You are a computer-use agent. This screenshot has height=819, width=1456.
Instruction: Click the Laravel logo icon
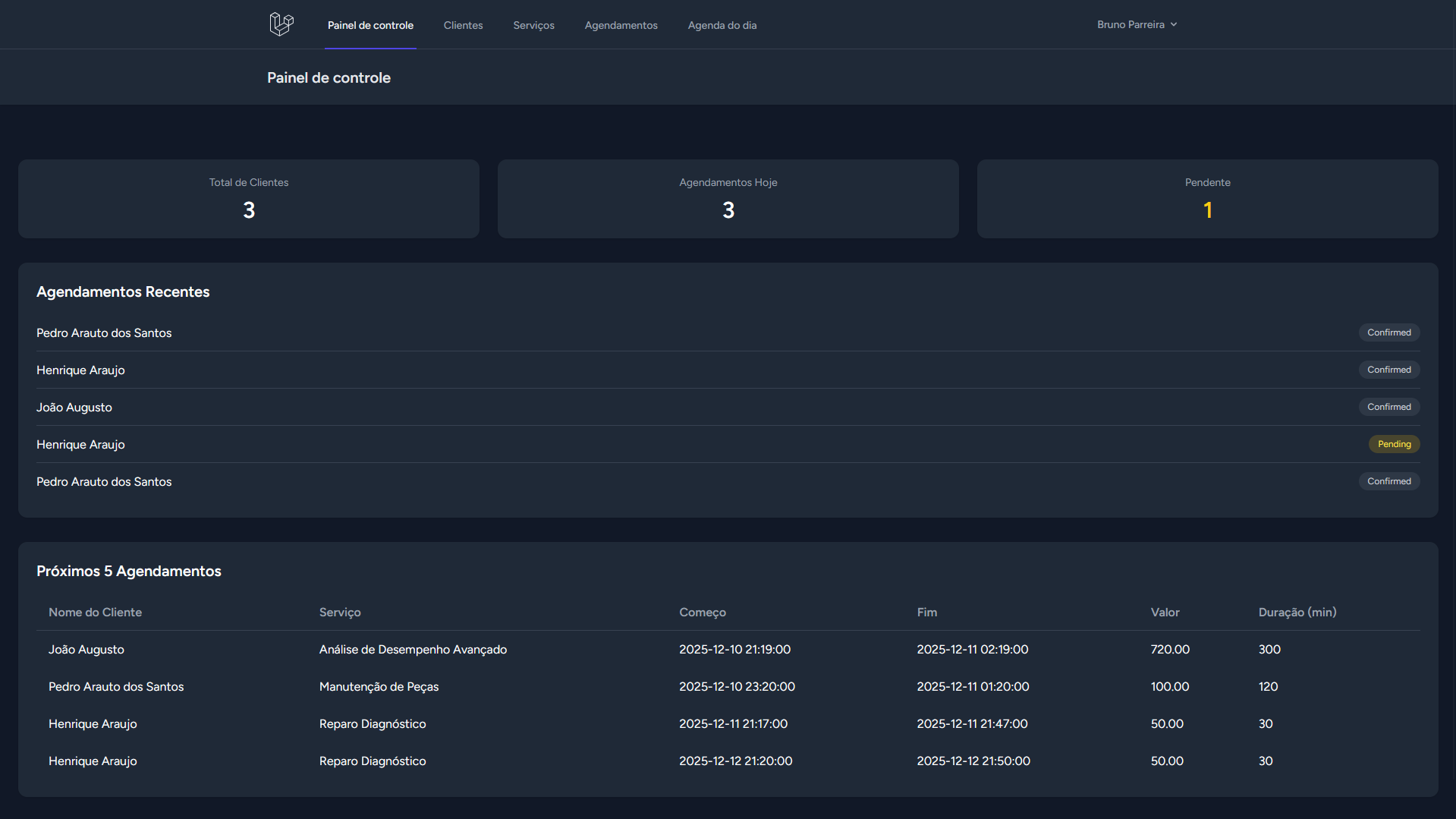(281, 24)
